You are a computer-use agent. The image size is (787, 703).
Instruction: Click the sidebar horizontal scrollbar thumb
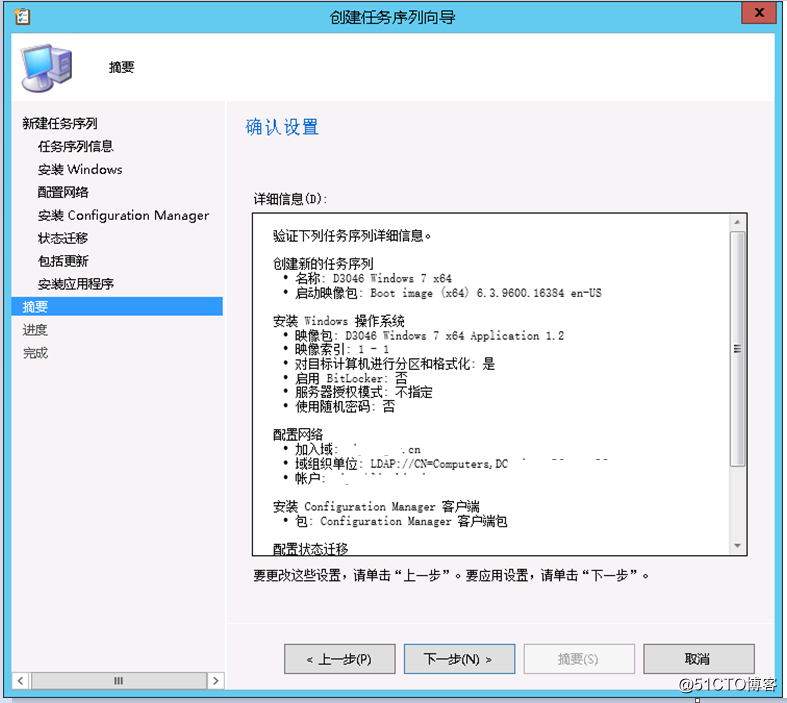[119, 681]
